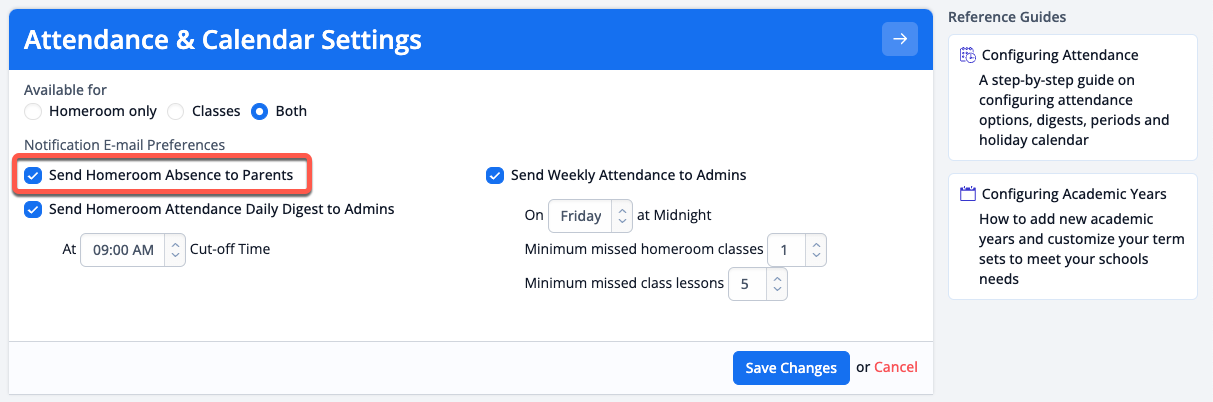This screenshot has height=402, width=1213.
Task: Open the 09:00 AM cut-off time dropdown
Action: tap(133, 249)
